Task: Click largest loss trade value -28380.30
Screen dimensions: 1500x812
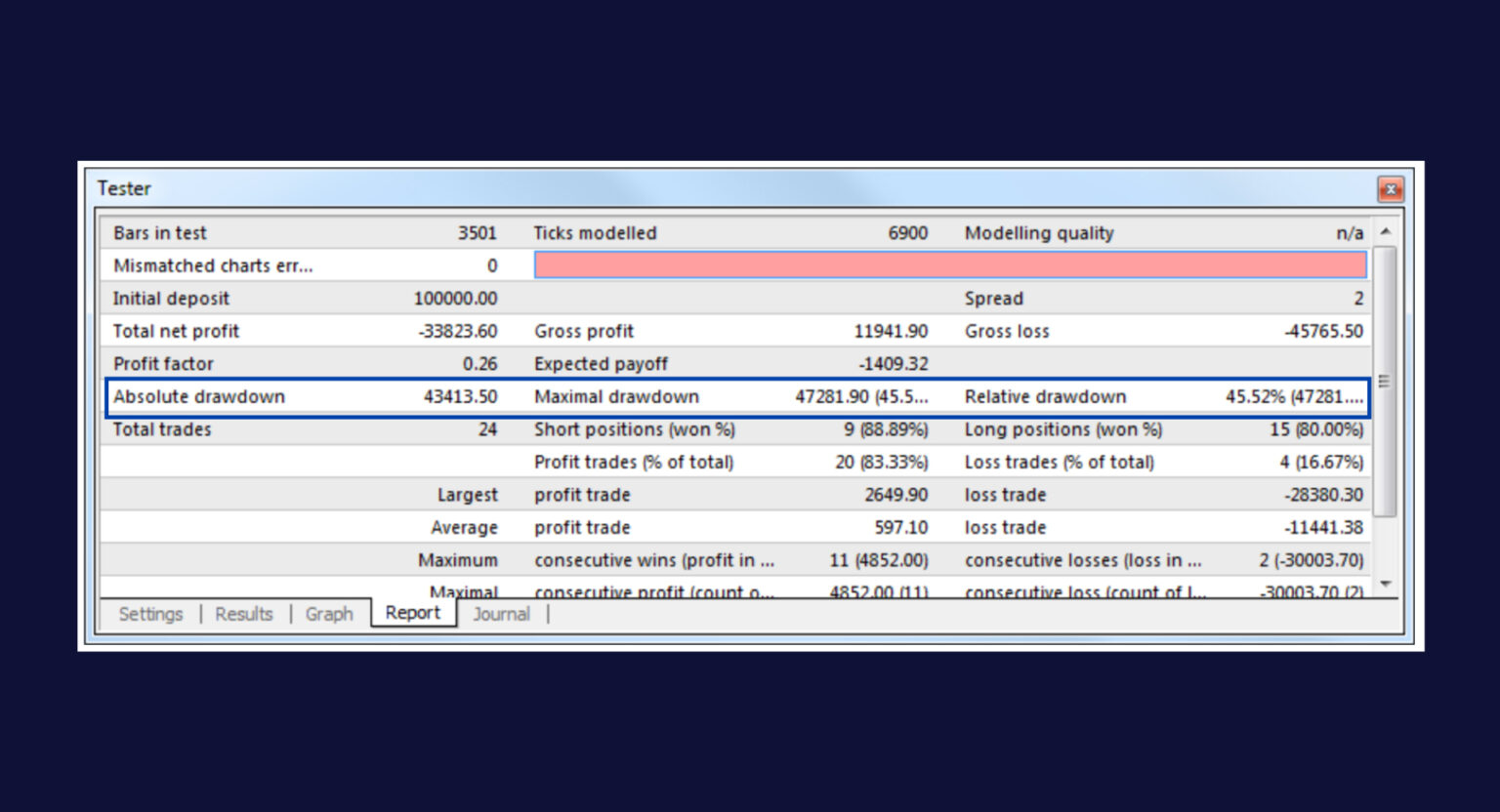Action: click(x=1324, y=495)
